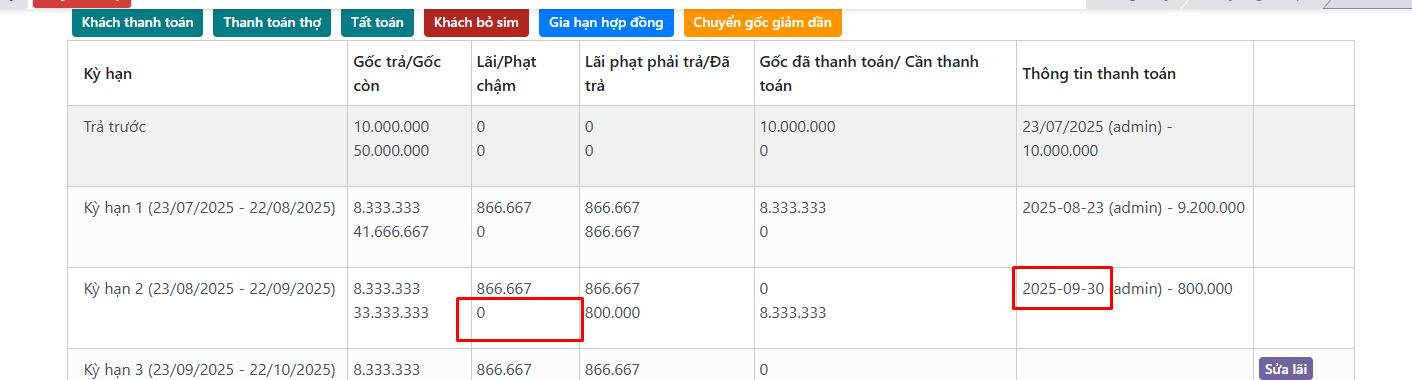The width and height of the screenshot is (1412, 380).
Task: Click payment info 2025-08-23 (admin) - 9.200.000
Action: (x=1133, y=208)
